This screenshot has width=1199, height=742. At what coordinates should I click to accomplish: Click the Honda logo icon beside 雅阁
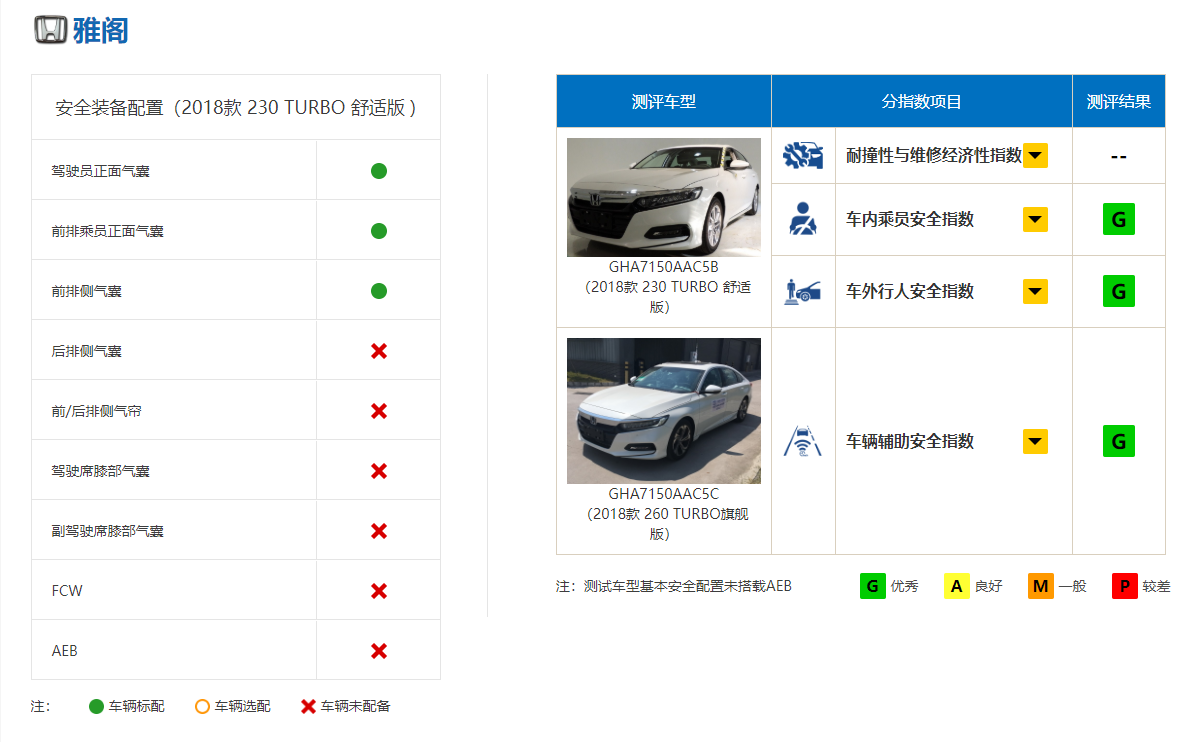coord(50,30)
